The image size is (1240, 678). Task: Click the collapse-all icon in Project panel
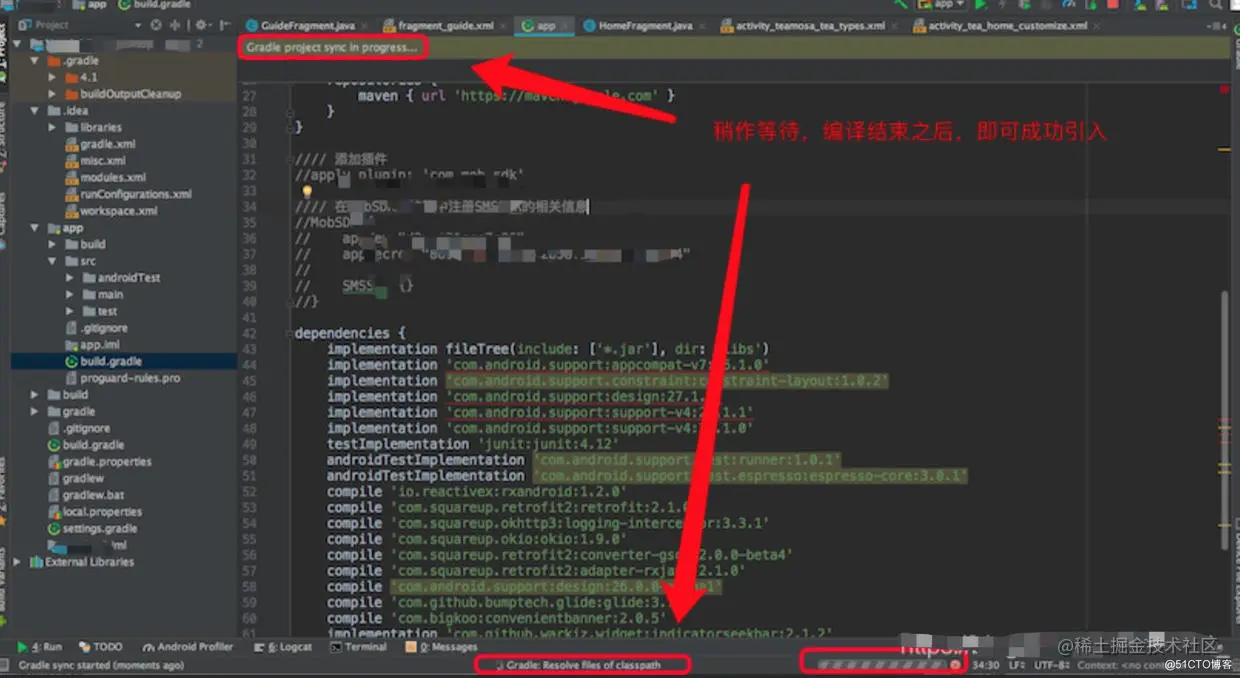tap(176, 25)
